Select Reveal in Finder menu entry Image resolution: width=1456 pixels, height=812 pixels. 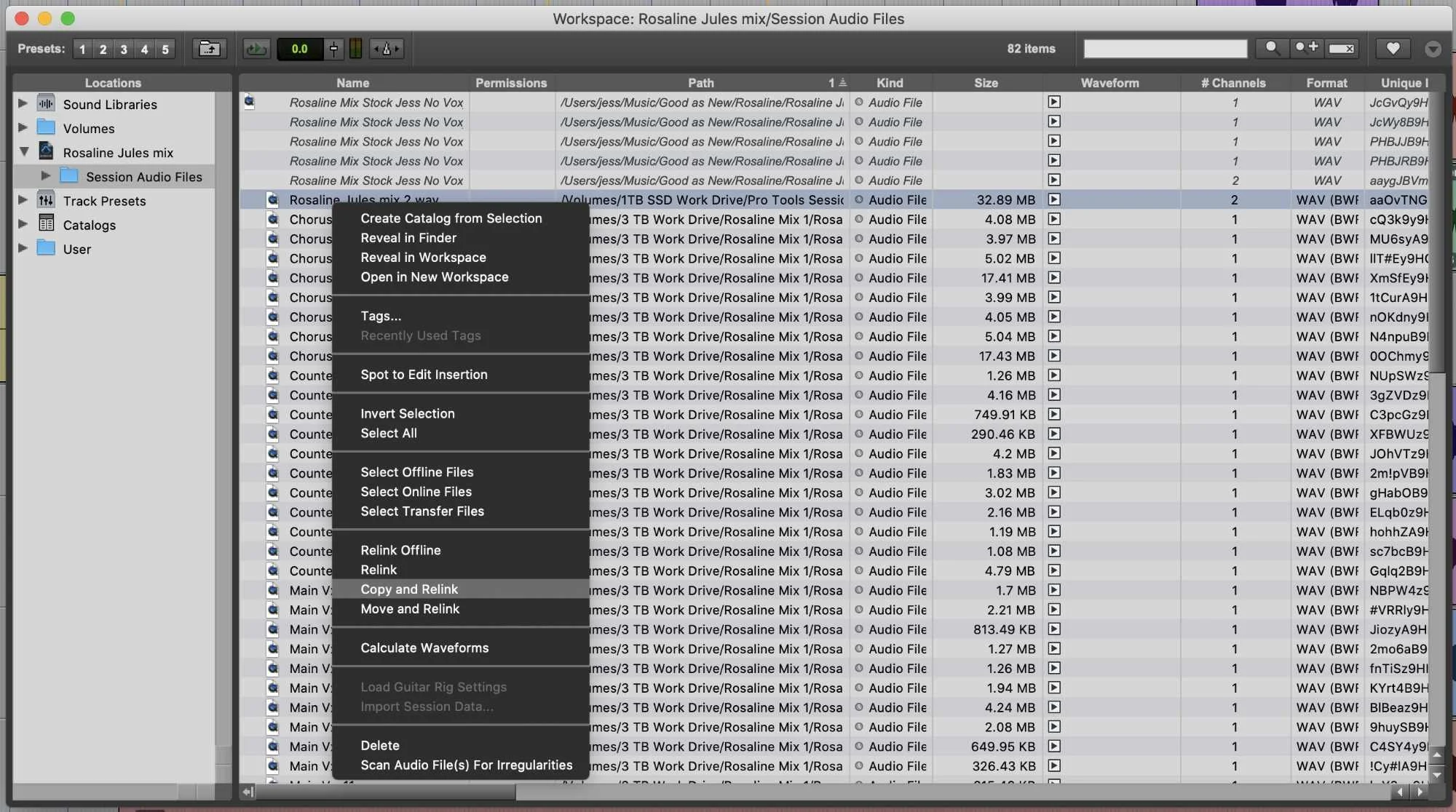[x=408, y=238]
